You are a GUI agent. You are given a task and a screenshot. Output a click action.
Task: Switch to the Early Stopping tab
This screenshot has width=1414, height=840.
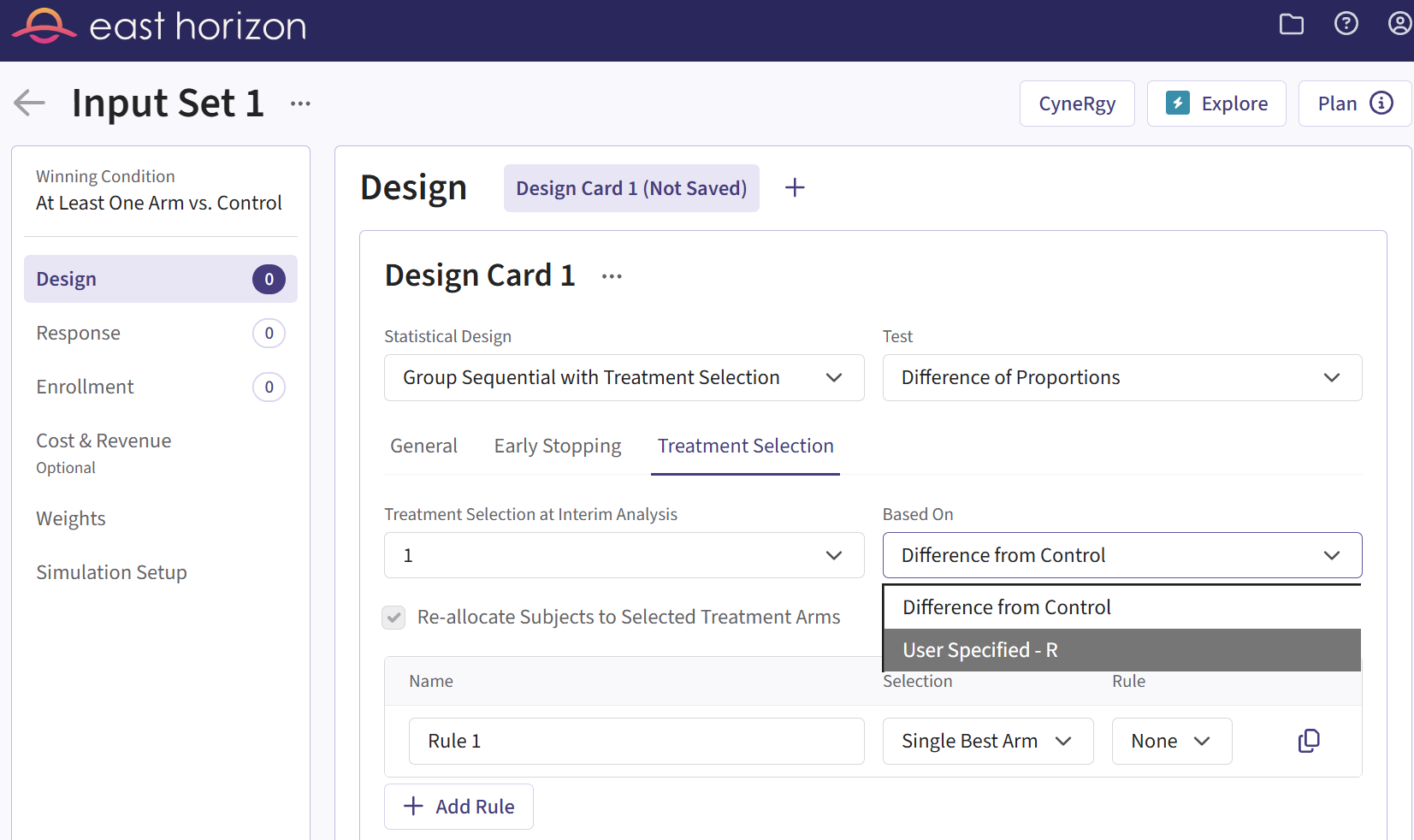coord(557,447)
